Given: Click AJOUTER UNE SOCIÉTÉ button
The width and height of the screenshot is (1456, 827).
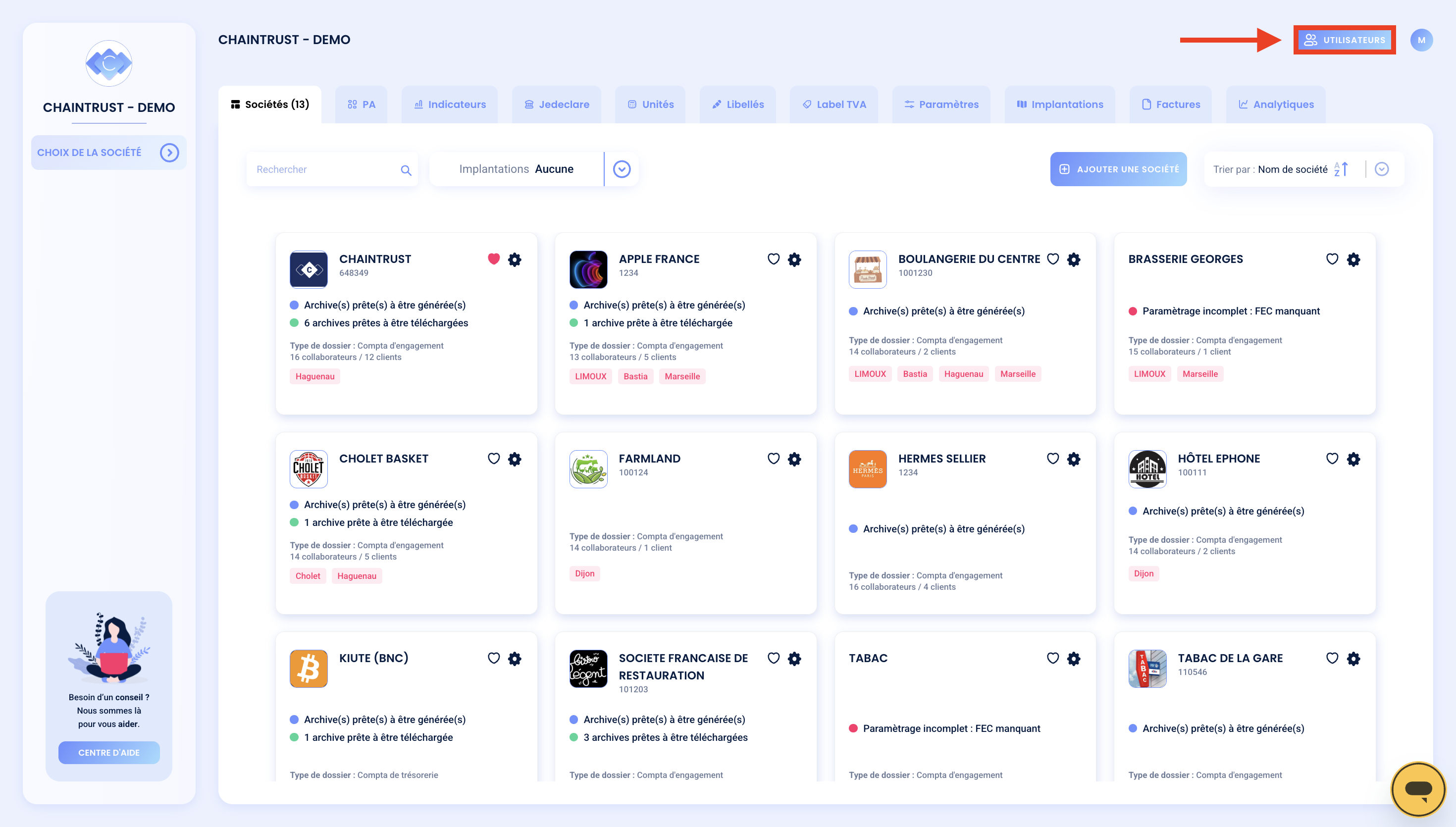Looking at the screenshot, I should [1119, 169].
